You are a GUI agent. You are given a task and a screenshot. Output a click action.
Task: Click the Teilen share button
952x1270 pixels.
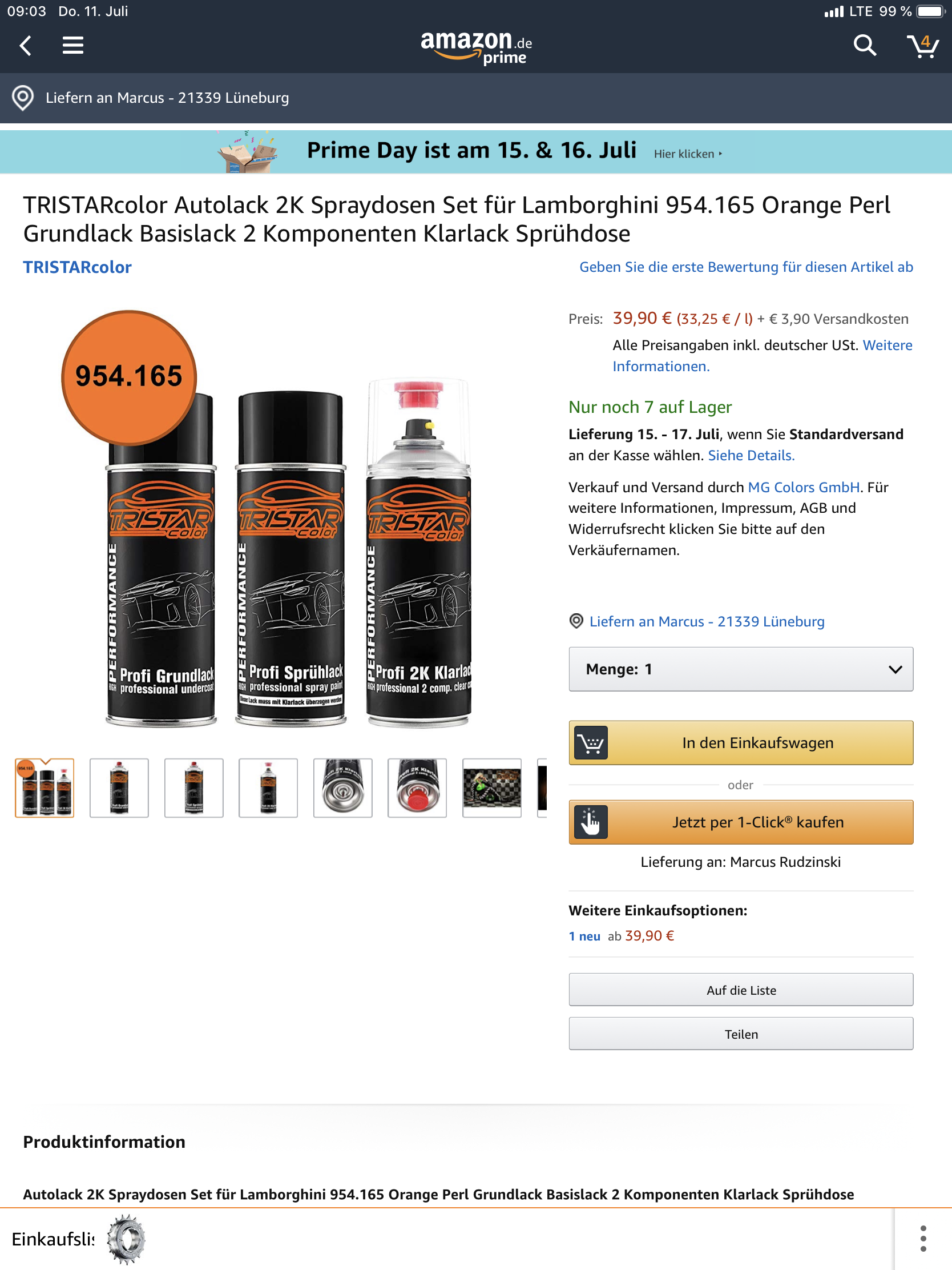pyautogui.click(x=740, y=1034)
